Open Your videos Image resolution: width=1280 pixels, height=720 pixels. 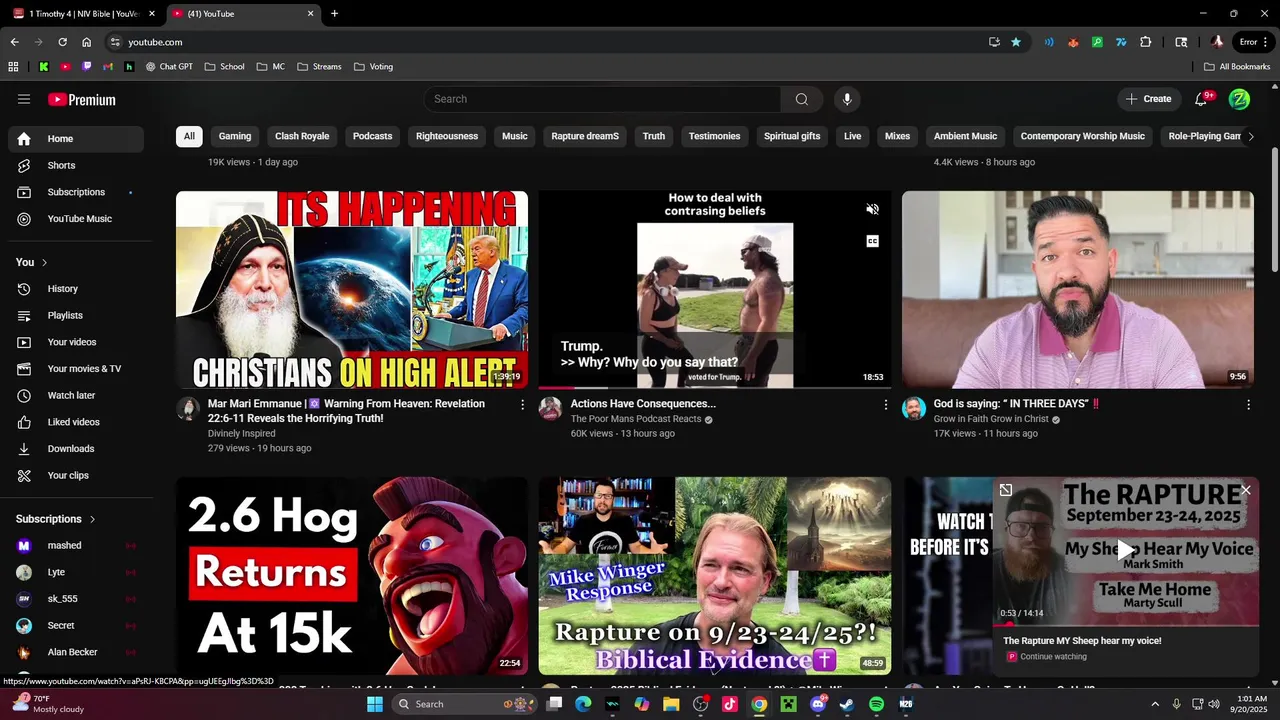coord(76,342)
